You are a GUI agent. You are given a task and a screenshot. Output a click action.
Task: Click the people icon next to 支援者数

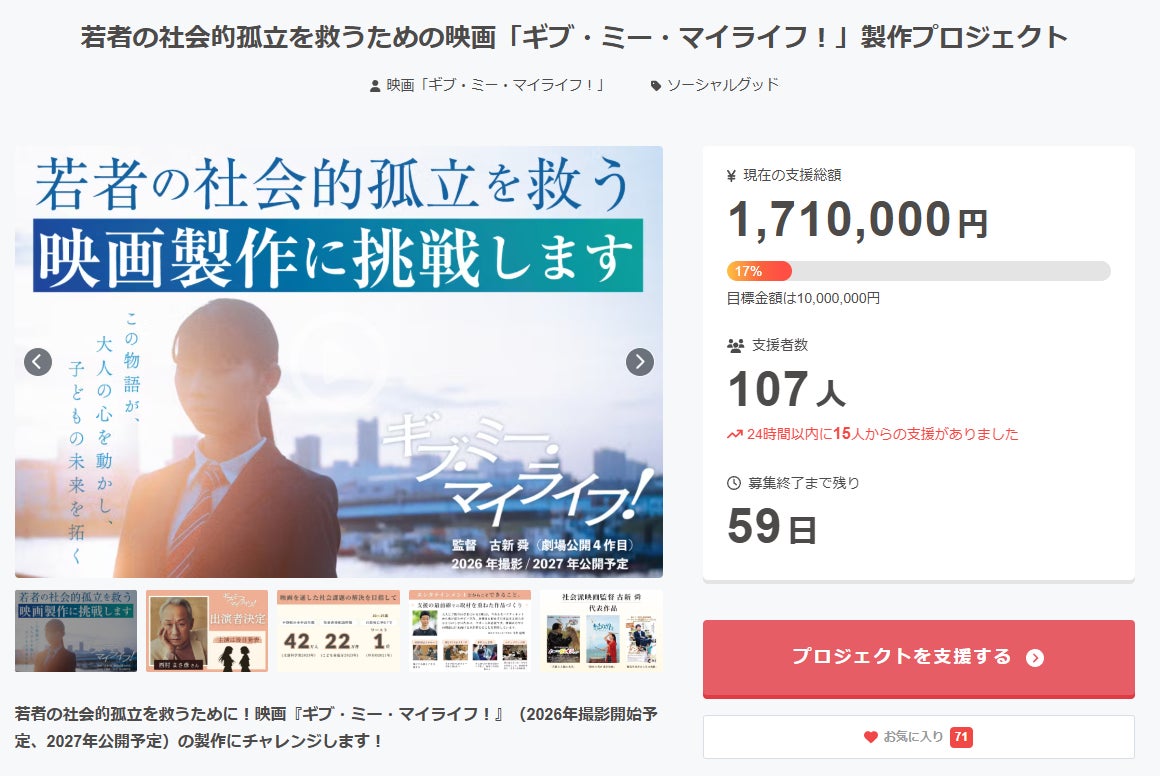(735, 345)
